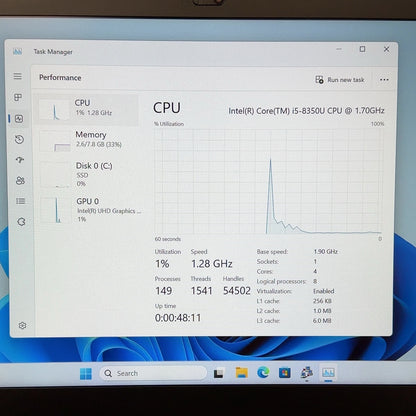This screenshot has width=416, height=416.
Task: Launch Microsoft Edge from the taskbar
Action: point(263,372)
